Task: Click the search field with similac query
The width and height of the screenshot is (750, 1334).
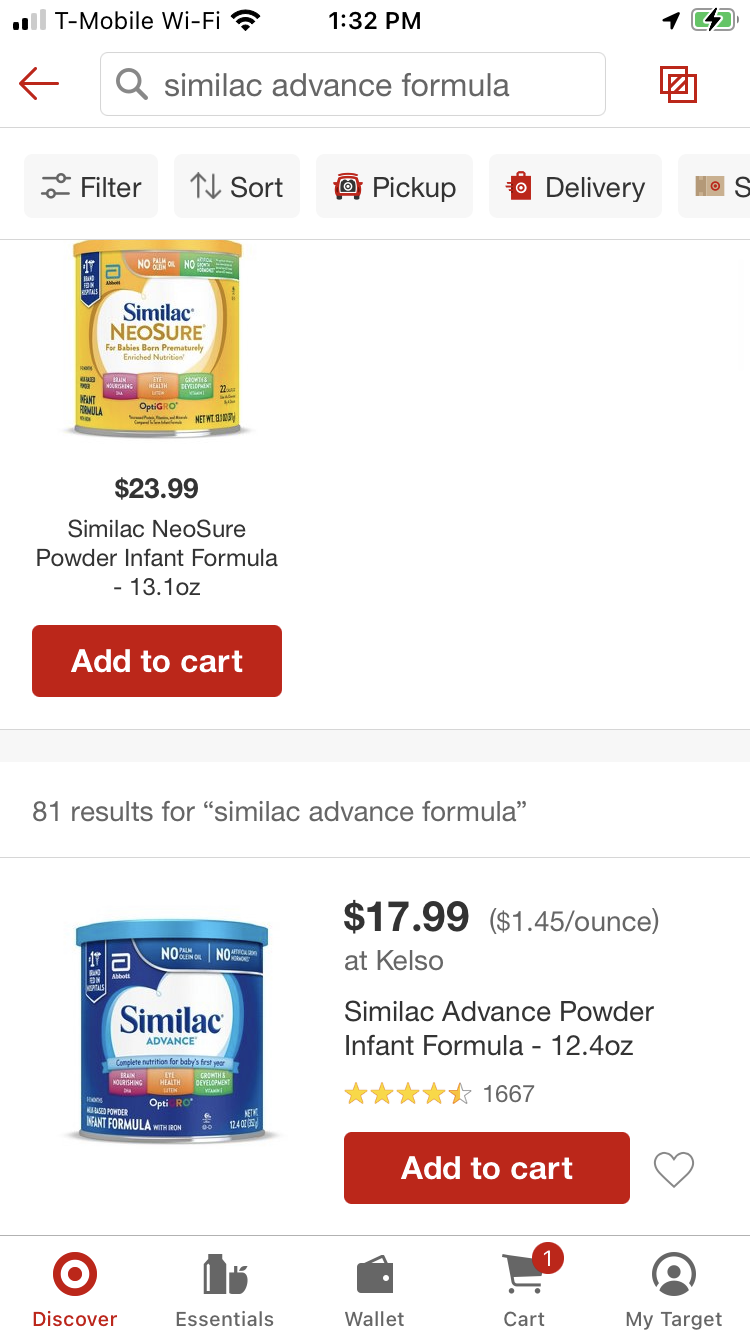Action: (x=370, y=85)
